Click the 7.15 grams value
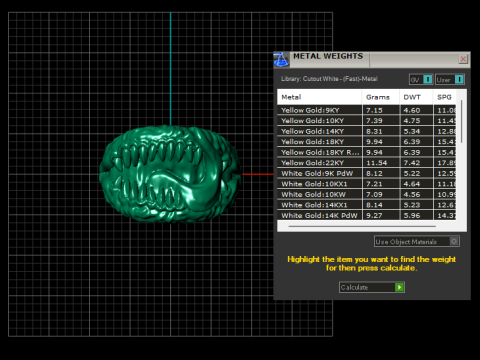This screenshot has height=360, width=480. click(x=374, y=110)
